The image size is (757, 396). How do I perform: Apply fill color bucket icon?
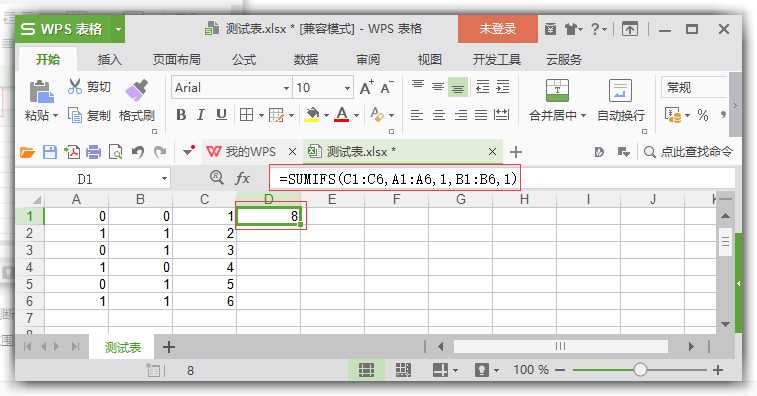click(x=312, y=115)
